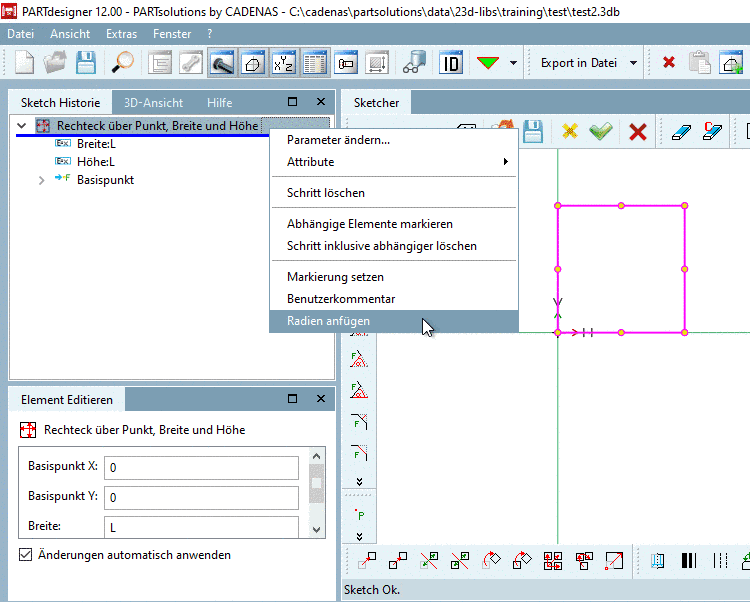Select 'Radien anfügen' from context menu
The height and width of the screenshot is (602, 750).
point(328,321)
